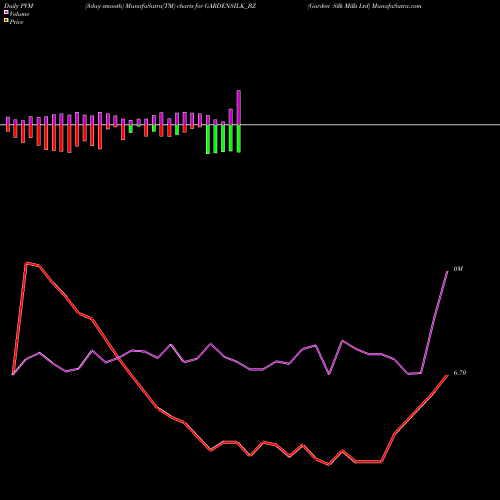This screenshot has height=500, width=500.
Task: Click the Garden Silk Mills Ltd MunafaSutra.com text
Action: 364,6
